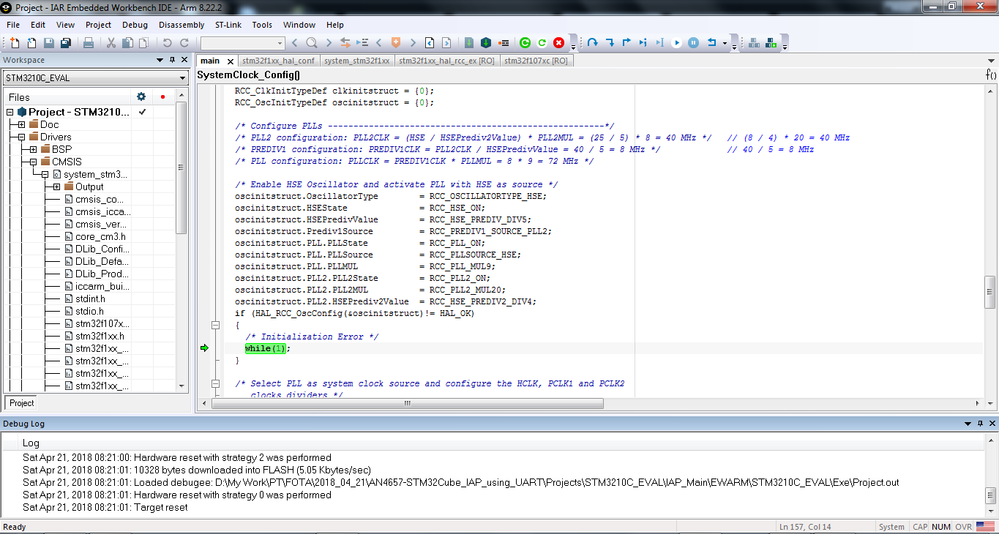
Task: Click the Go play button icon
Action: coord(677,43)
